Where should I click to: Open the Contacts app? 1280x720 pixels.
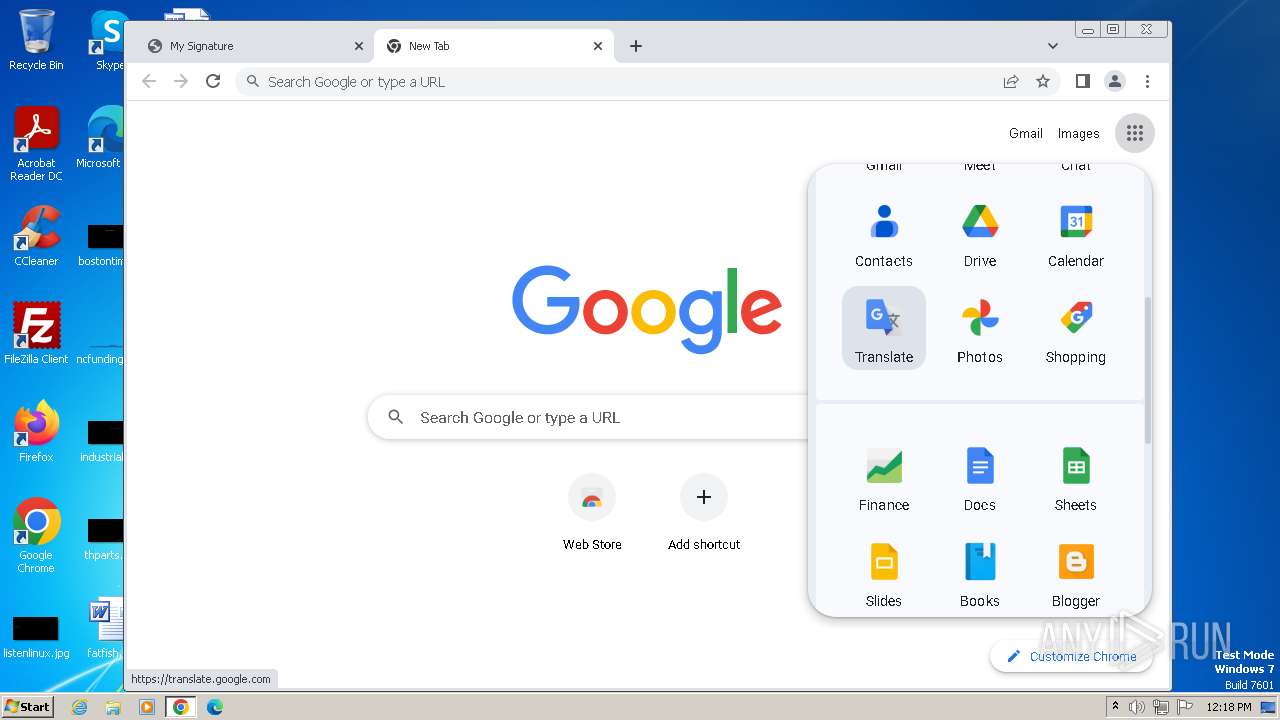tap(884, 235)
